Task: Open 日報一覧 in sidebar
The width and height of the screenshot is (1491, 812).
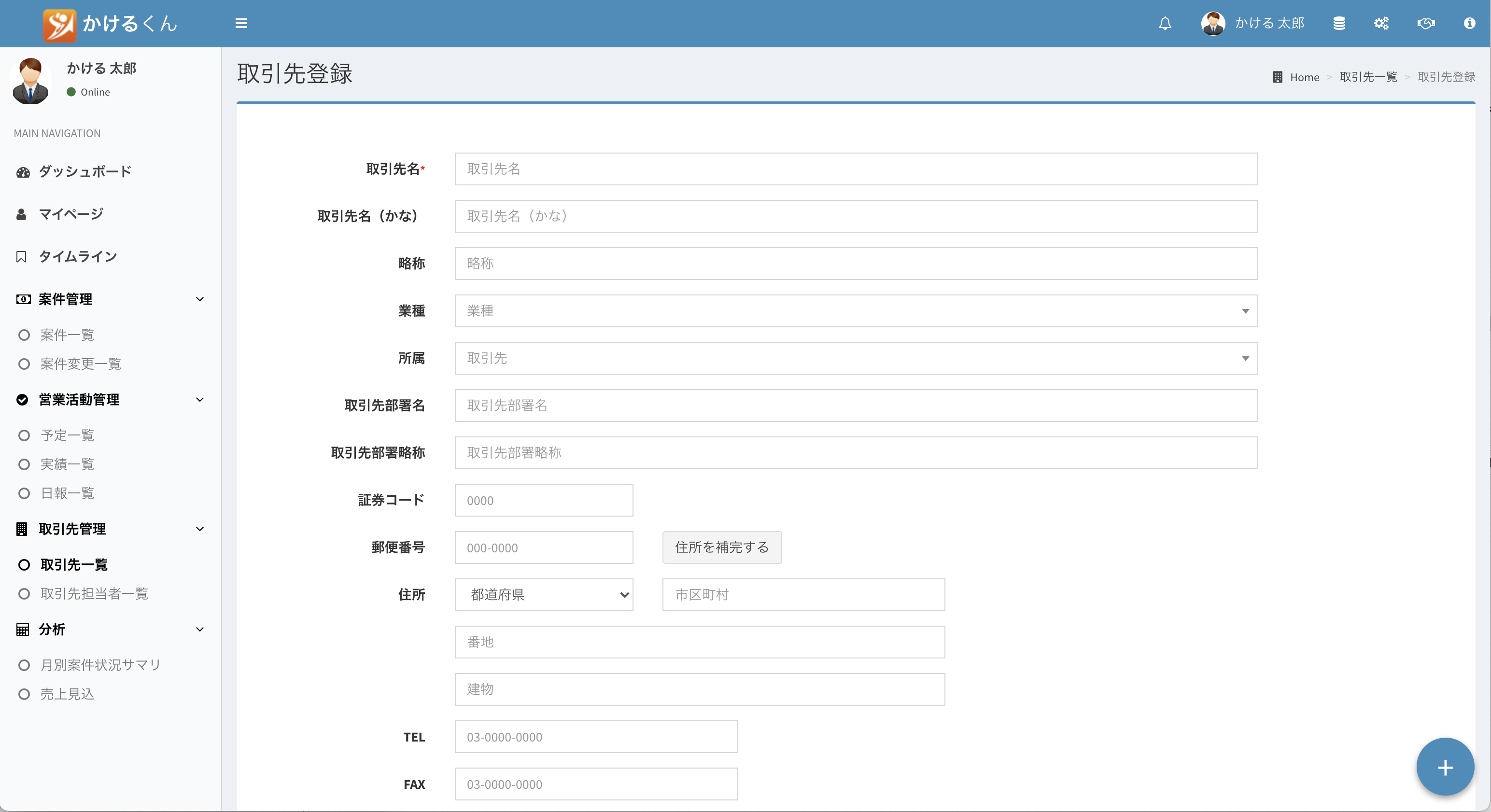Action: (67, 493)
